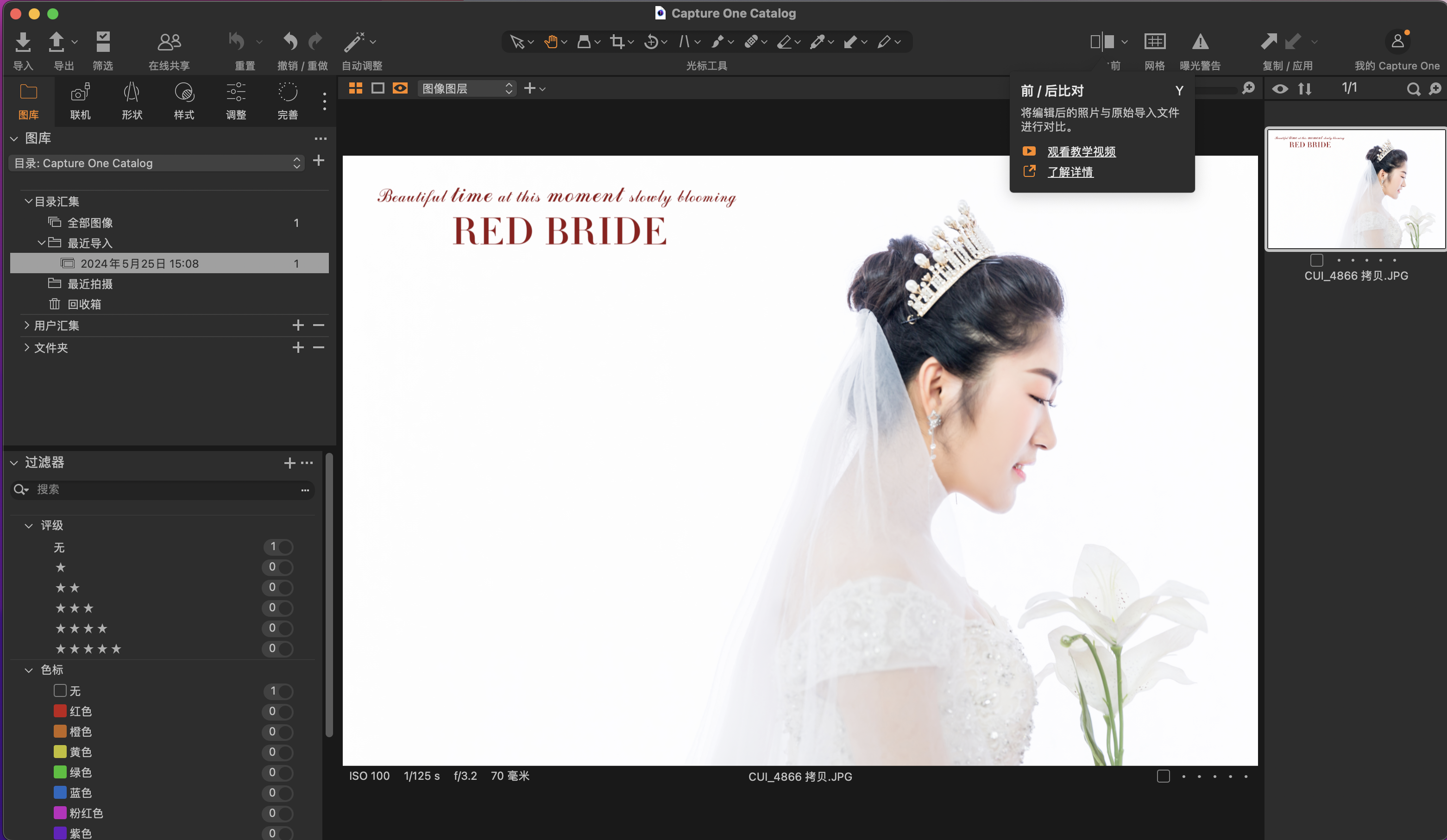Show the 网格 grid overlay
This screenshot has height=840, width=1447.
click(1155, 41)
